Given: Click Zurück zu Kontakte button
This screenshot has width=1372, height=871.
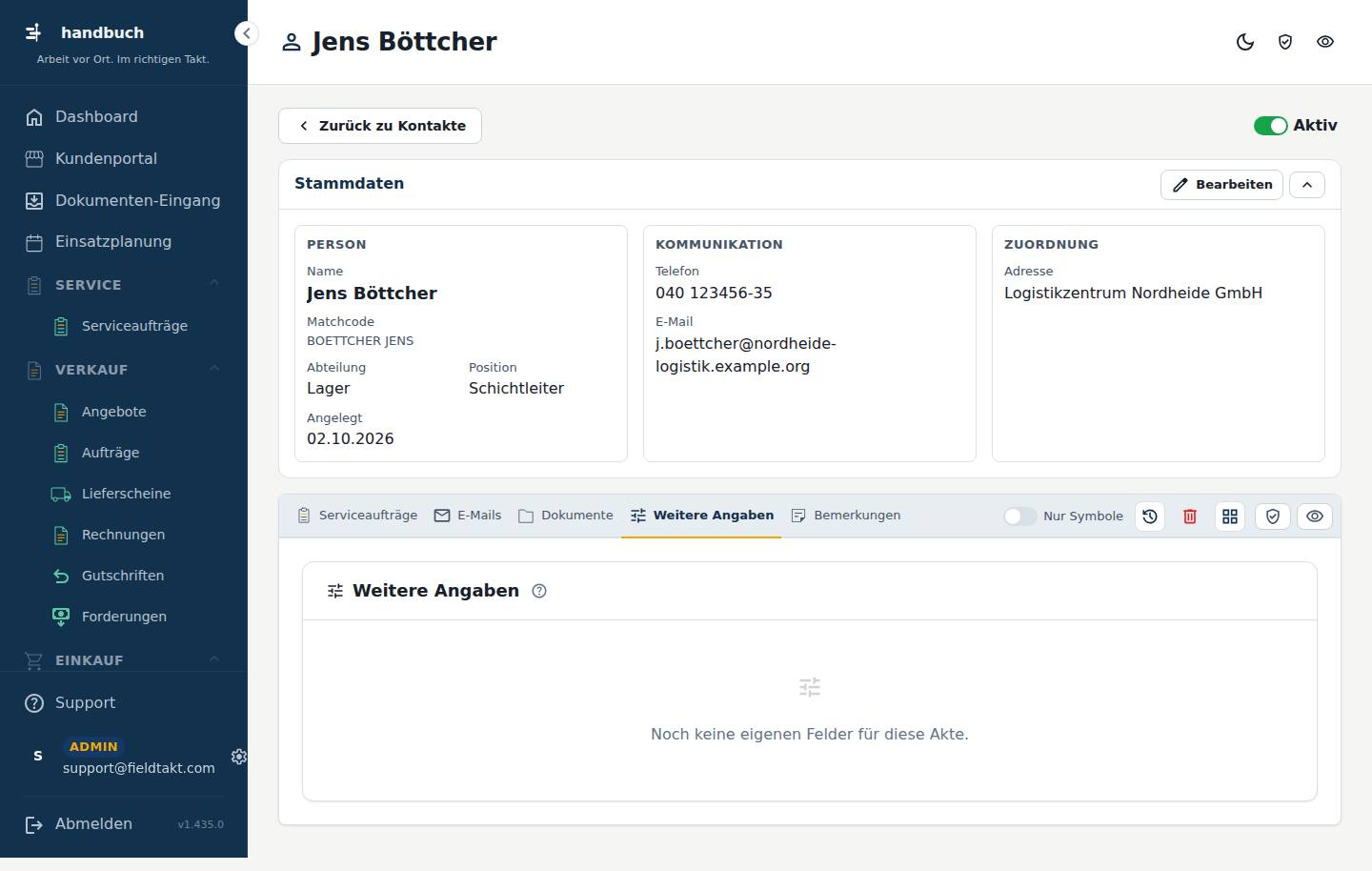Looking at the screenshot, I should (x=380, y=126).
